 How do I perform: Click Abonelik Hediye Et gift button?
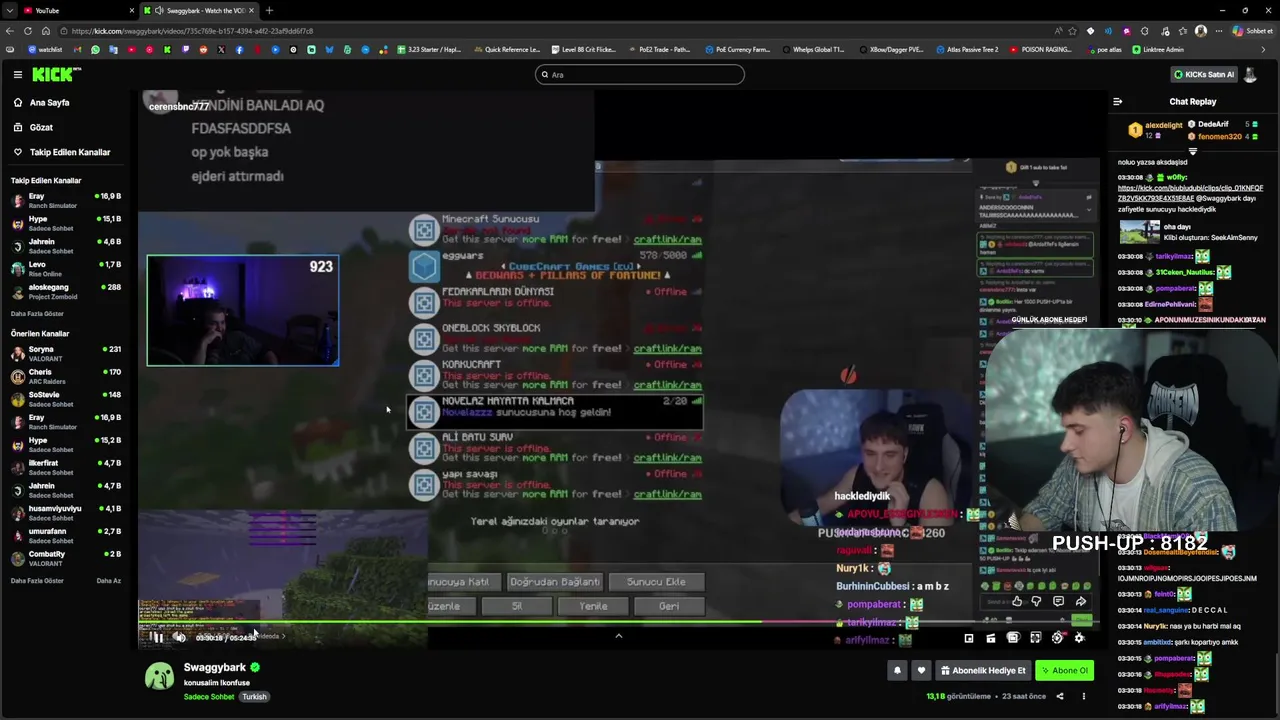tap(981, 670)
